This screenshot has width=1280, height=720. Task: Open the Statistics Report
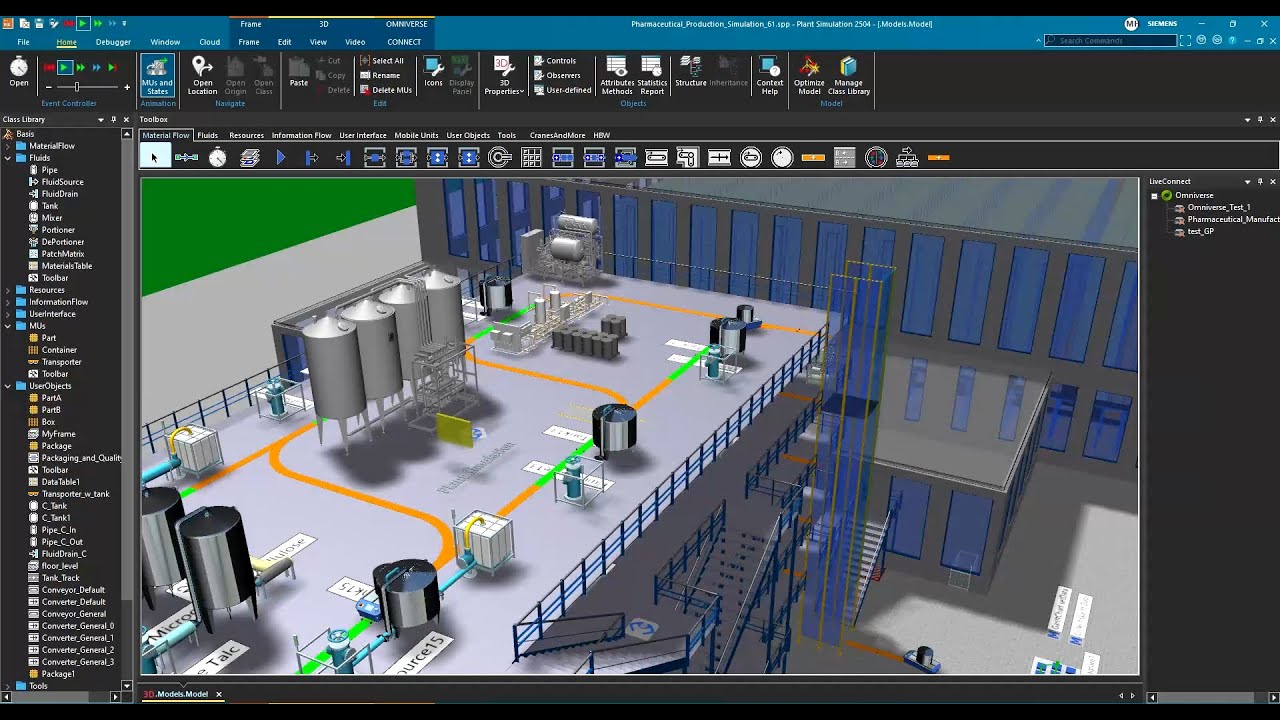click(652, 76)
